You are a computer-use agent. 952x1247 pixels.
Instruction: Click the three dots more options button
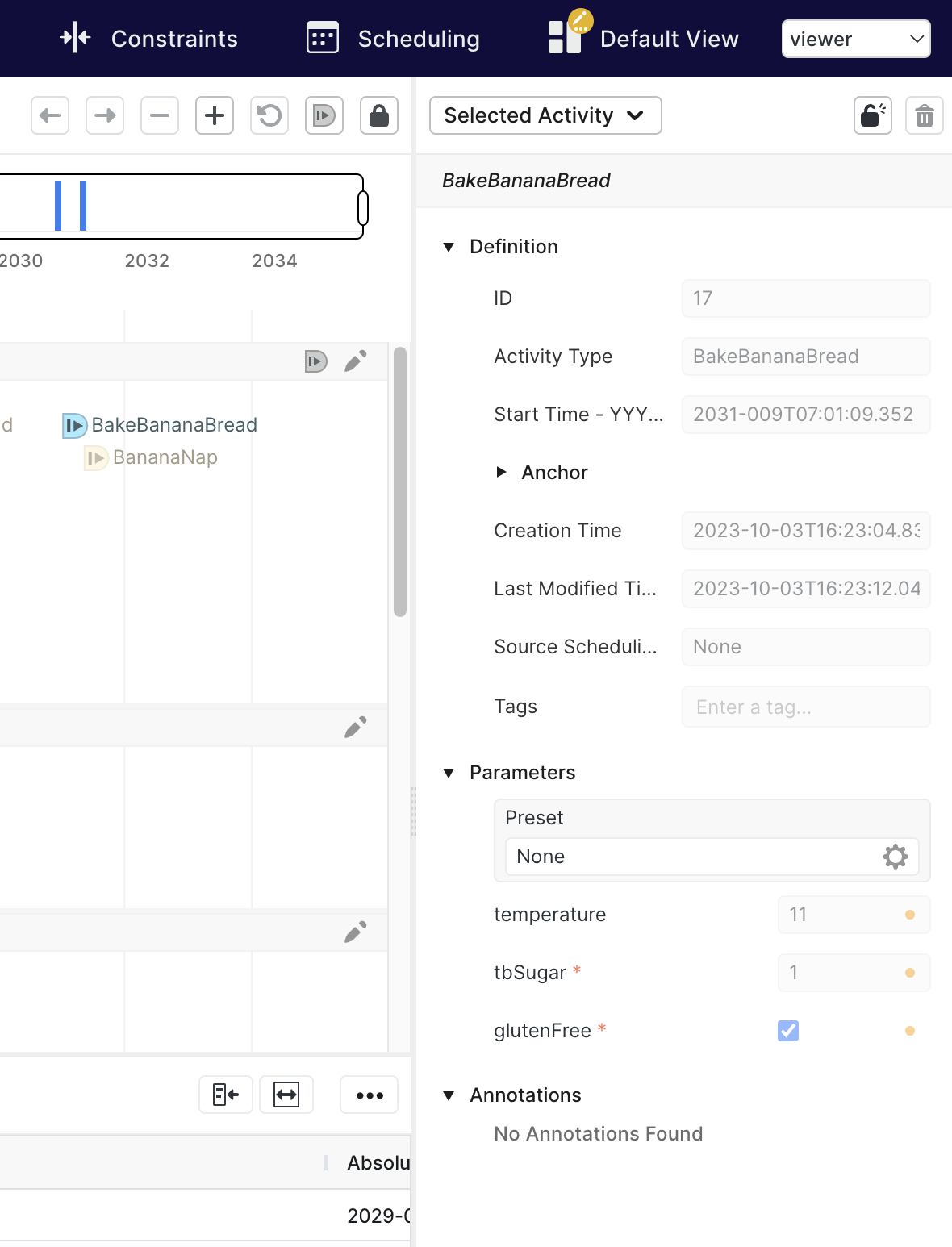tap(370, 1095)
